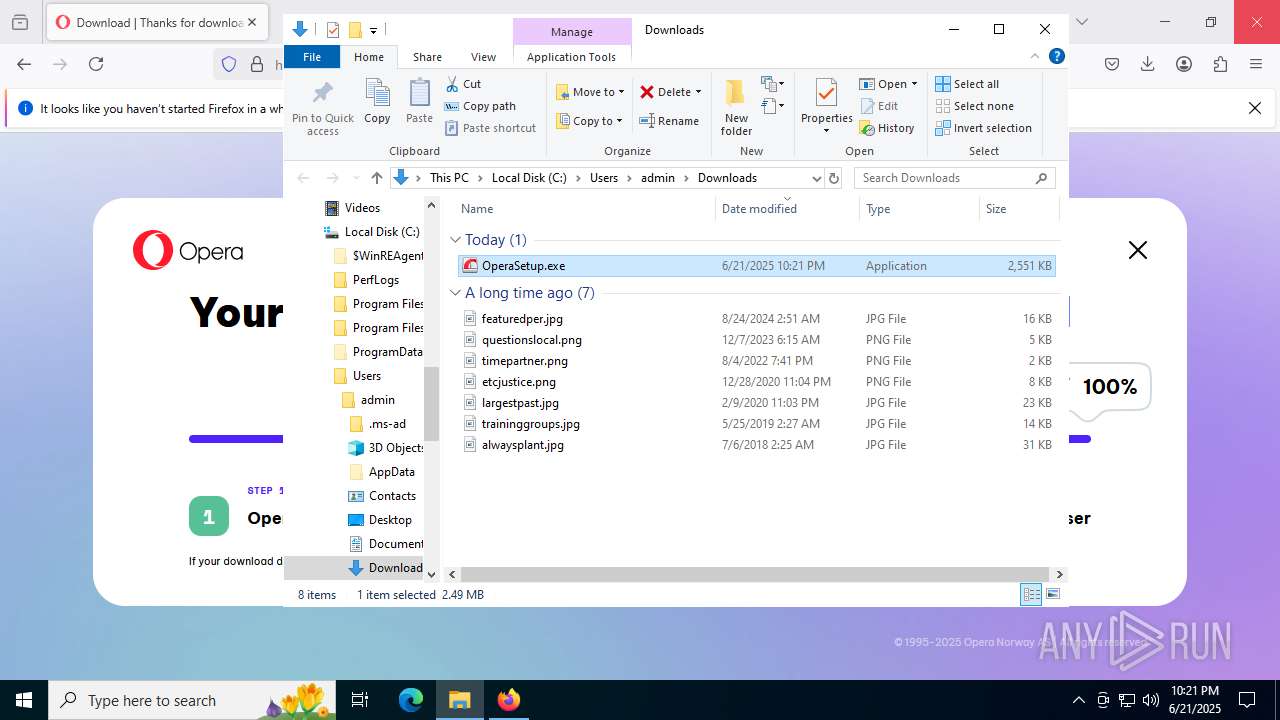Open Firefox Downloads panel icon
This screenshot has width=1280, height=720.
(x=1148, y=64)
